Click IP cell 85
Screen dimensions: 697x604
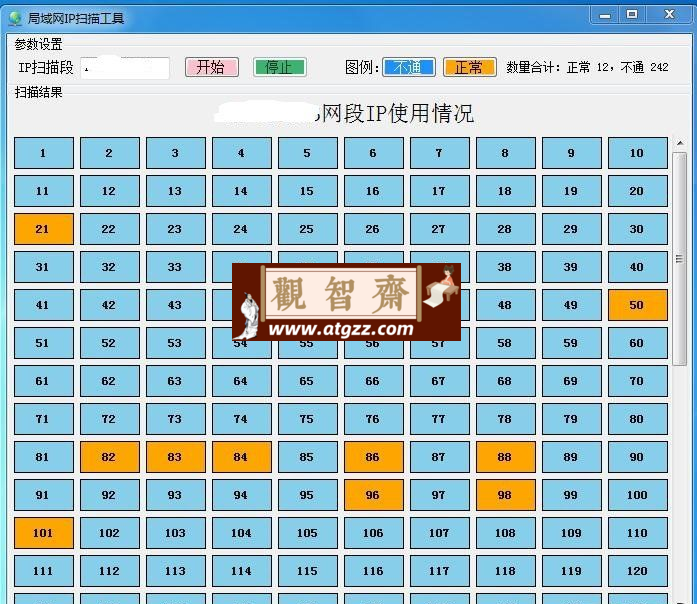pyautogui.click(x=308, y=457)
